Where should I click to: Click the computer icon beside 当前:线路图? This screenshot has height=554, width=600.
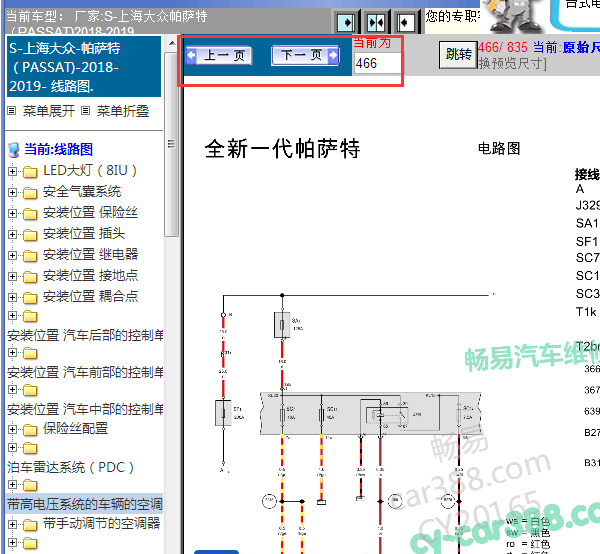(x=14, y=150)
